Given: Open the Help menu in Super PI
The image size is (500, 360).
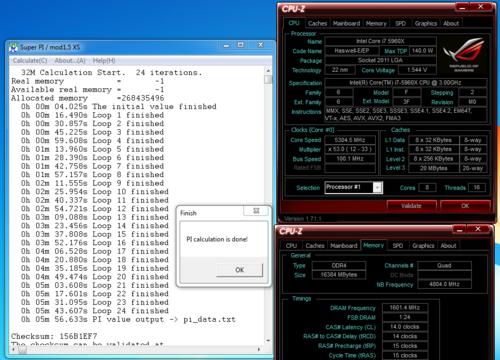Looking at the screenshot, I should pos(104,60).
